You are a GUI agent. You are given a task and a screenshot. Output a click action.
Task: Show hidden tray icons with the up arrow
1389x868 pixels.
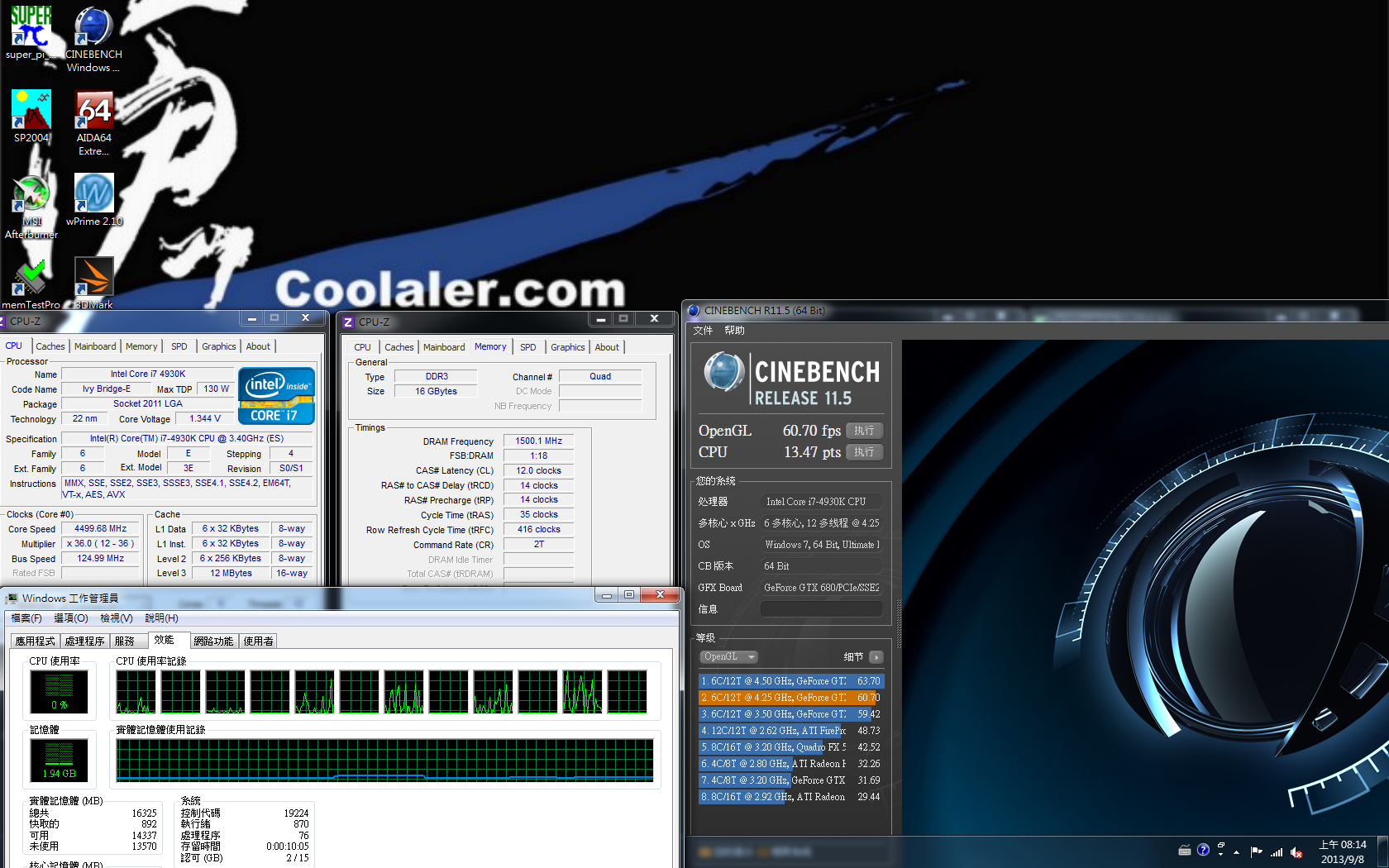pos(1237,851)
